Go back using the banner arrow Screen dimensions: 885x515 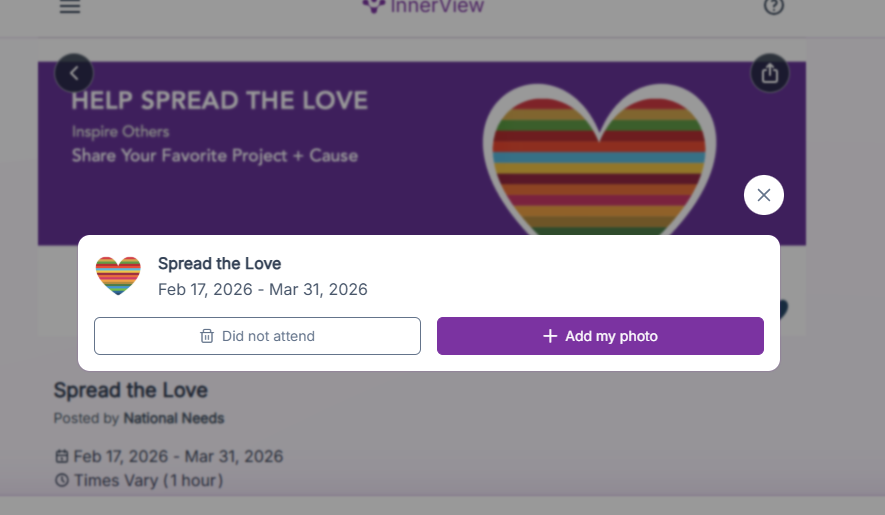pos(74,73)
